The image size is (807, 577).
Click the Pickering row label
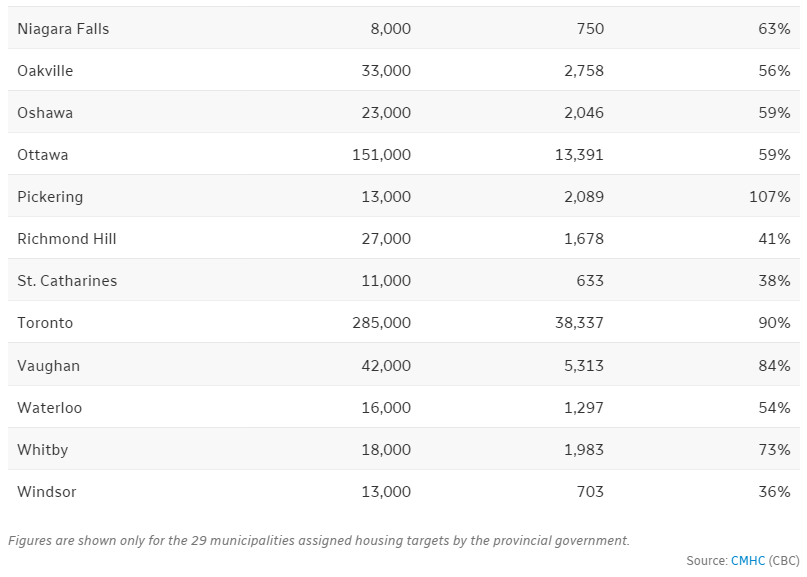(x=50, y=197)
